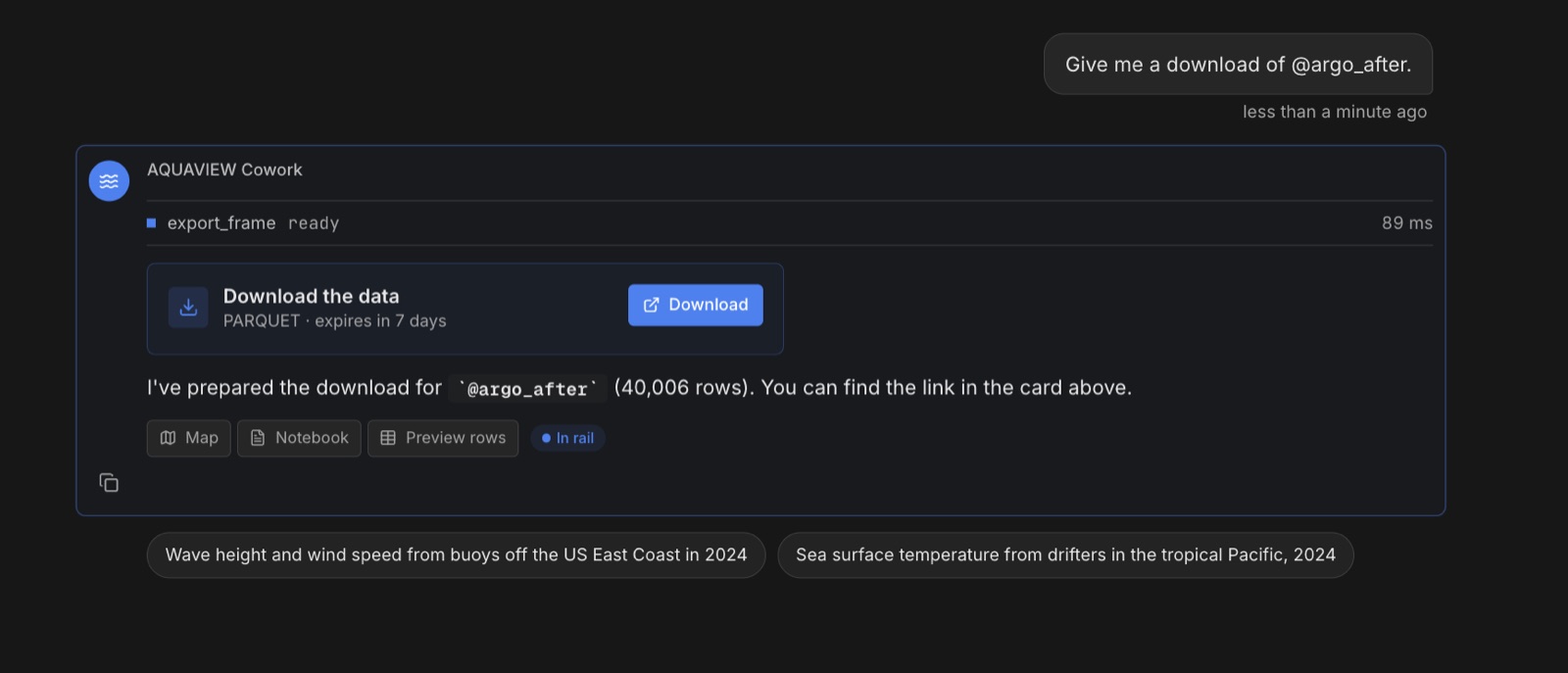Image resolution: width=1568 pixels, height=673 pixels.
Task: Click the user message about @argo_after
Action: [1238, 65]
